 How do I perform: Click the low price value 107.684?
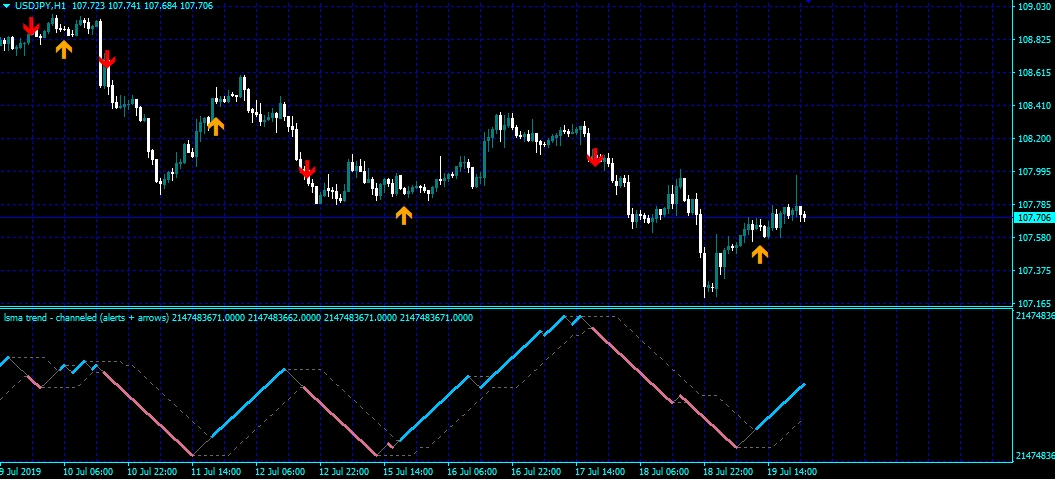pos(160,6)
